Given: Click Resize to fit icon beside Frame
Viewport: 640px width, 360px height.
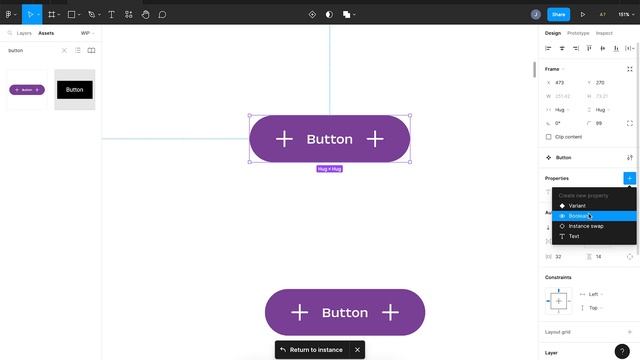Looking at the screenshot, I should tap(630, 69).
